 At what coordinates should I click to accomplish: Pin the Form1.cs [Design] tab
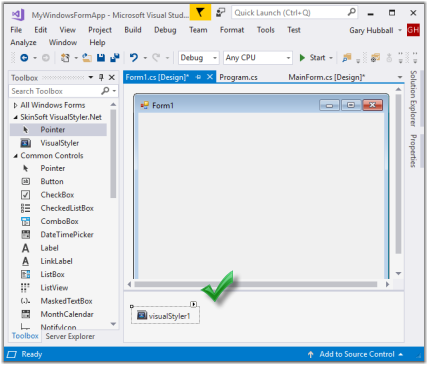click(x=198, y=77)
